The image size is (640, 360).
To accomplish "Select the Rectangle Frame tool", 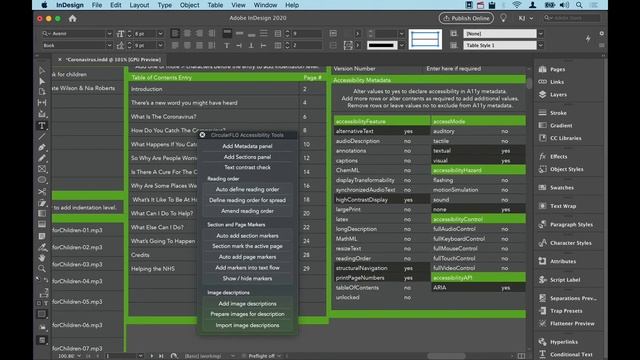I will (x=42, y=169).
